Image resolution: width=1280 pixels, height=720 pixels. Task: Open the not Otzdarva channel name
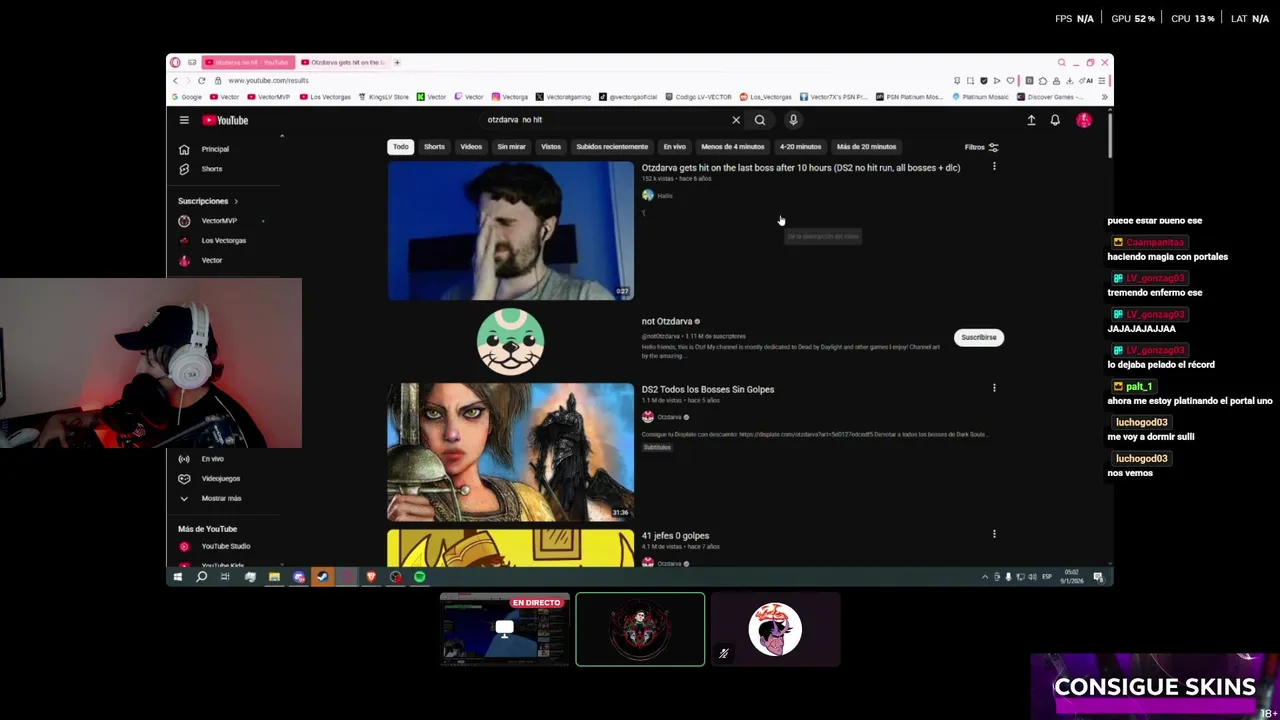pyautogui.click(x=667, y=321)
